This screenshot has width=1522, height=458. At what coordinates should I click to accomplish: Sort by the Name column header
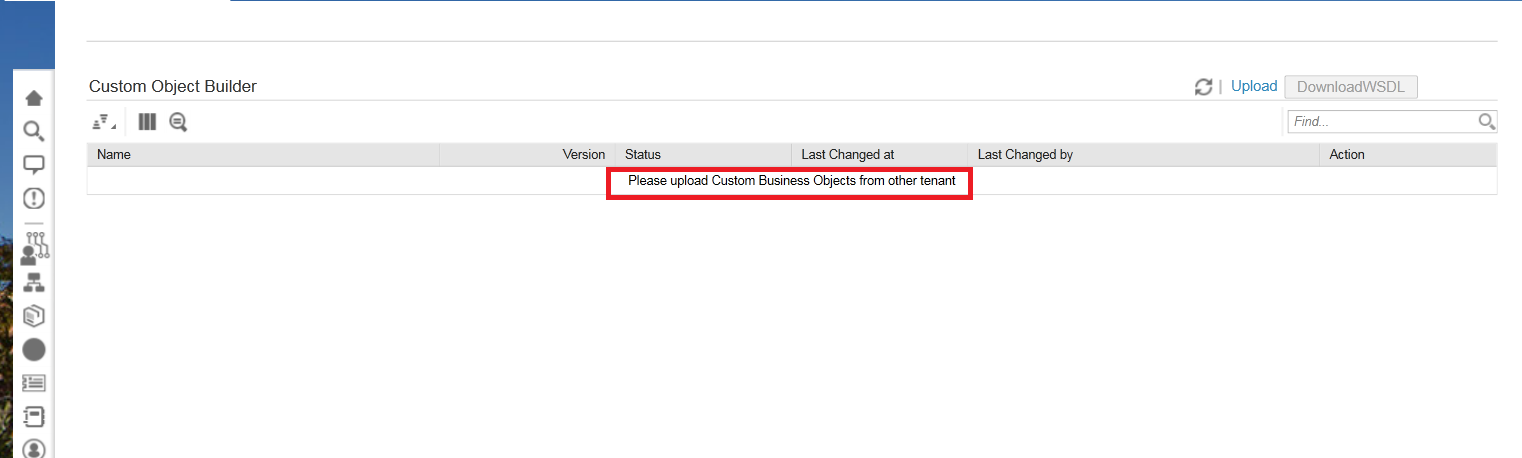click(263, 155)
